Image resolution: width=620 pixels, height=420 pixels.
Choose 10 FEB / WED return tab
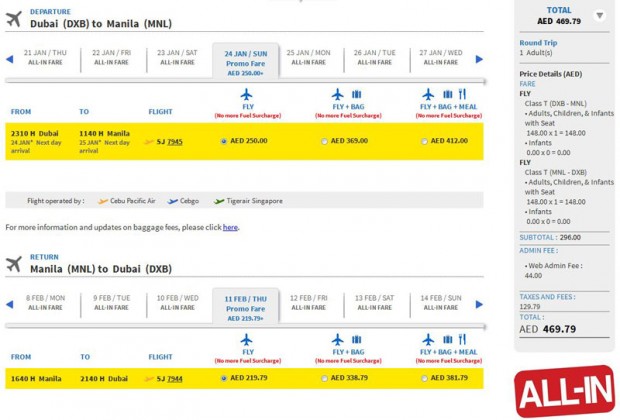177,303
